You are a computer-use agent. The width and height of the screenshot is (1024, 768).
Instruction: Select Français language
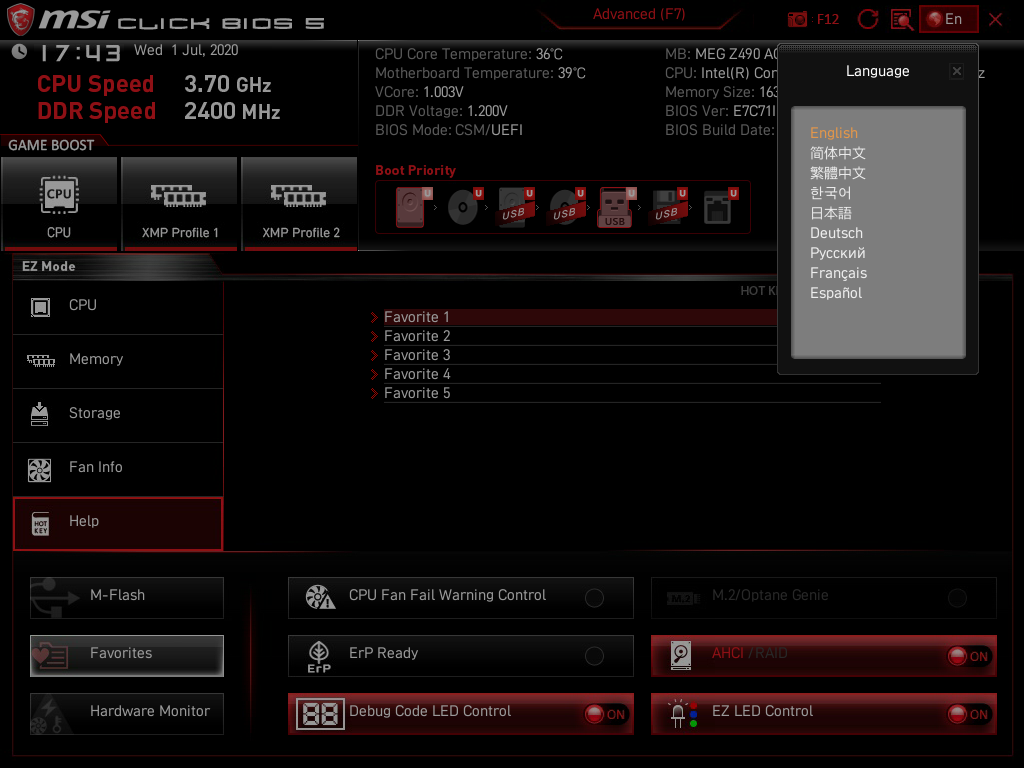point(838,273)
